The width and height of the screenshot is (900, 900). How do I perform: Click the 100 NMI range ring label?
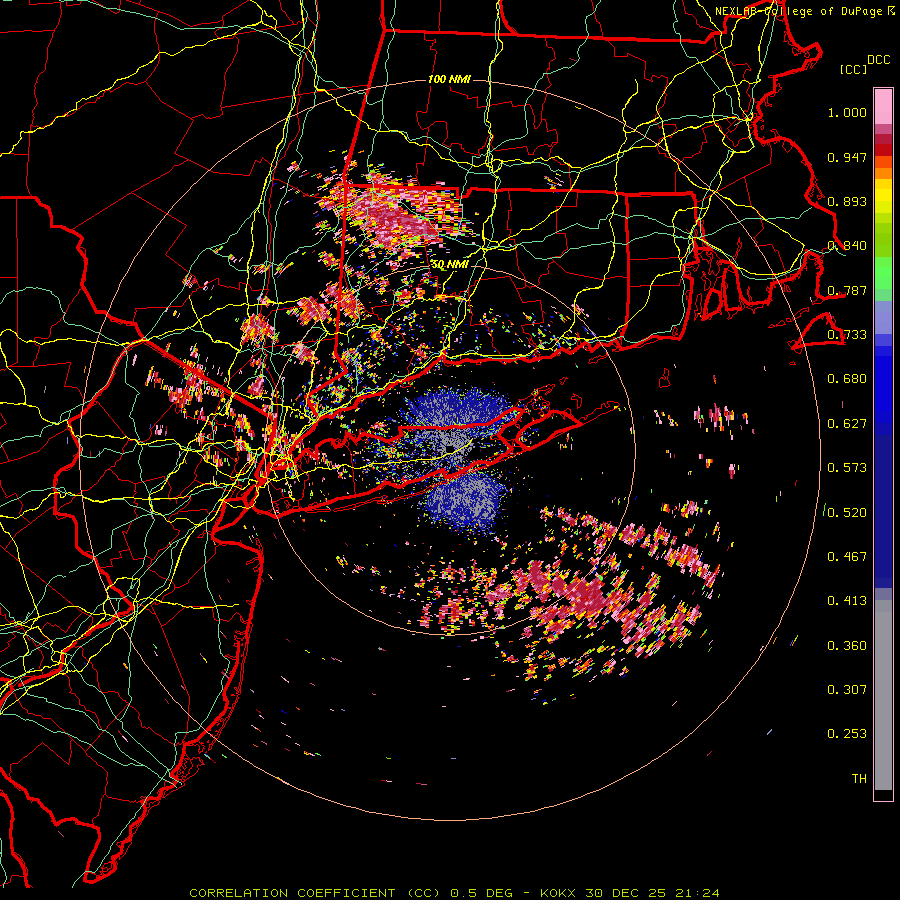pos(449,79)
